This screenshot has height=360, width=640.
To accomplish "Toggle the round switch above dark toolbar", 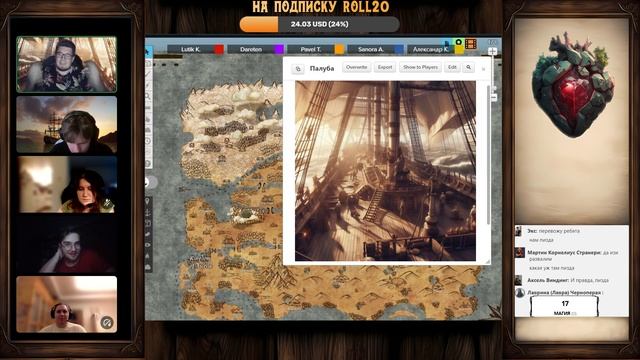I will [x=150, y=182].
